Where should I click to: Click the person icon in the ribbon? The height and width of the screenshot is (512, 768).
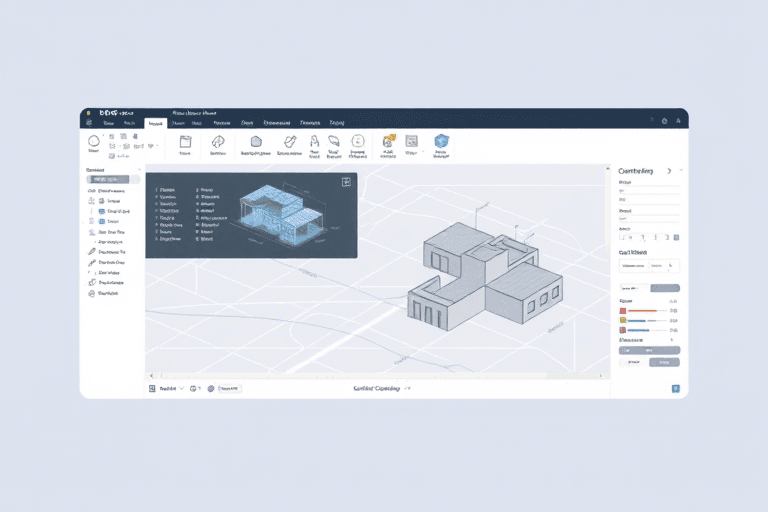tap(313, 142)
